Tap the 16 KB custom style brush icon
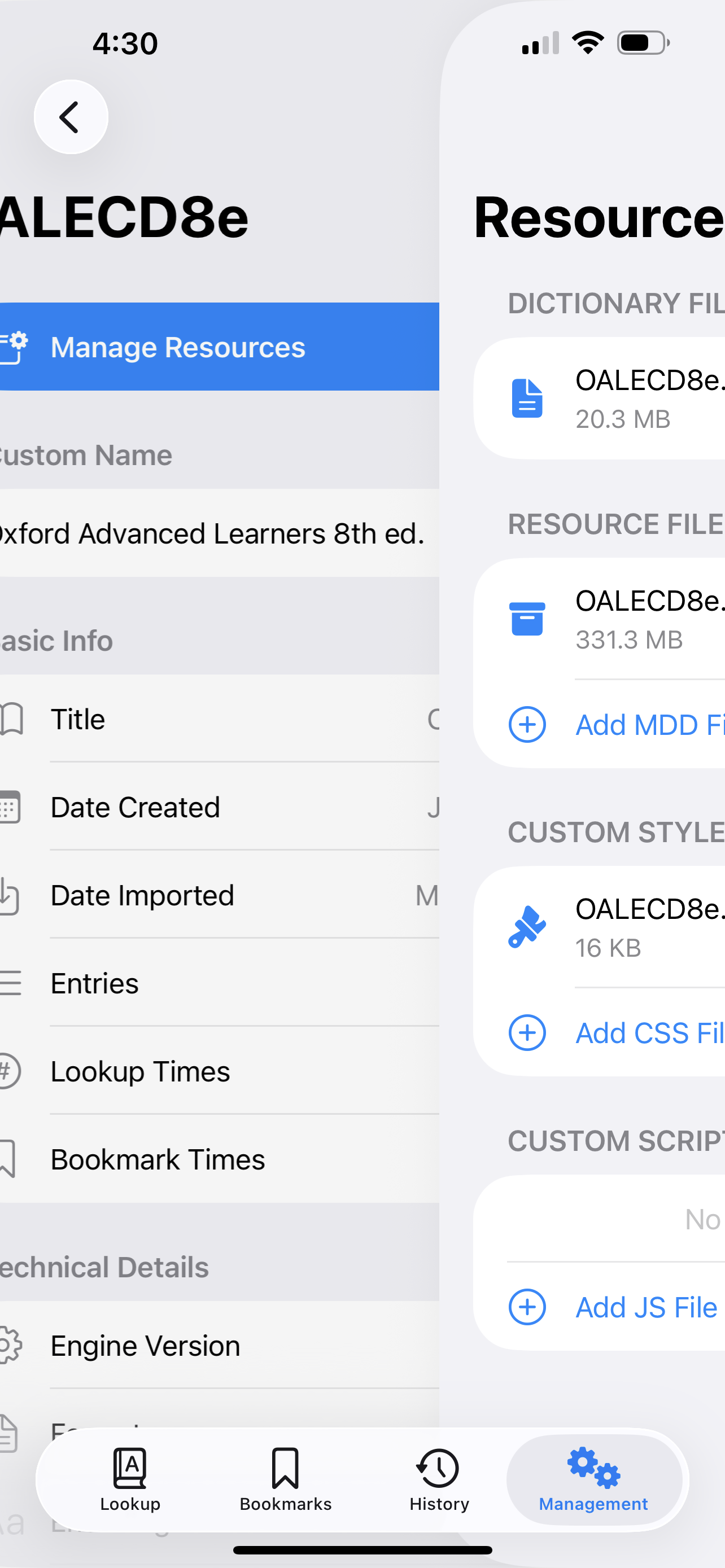The width and height of the screenshot is (725, 1568). pyautogui.click(x=527, y=926)
